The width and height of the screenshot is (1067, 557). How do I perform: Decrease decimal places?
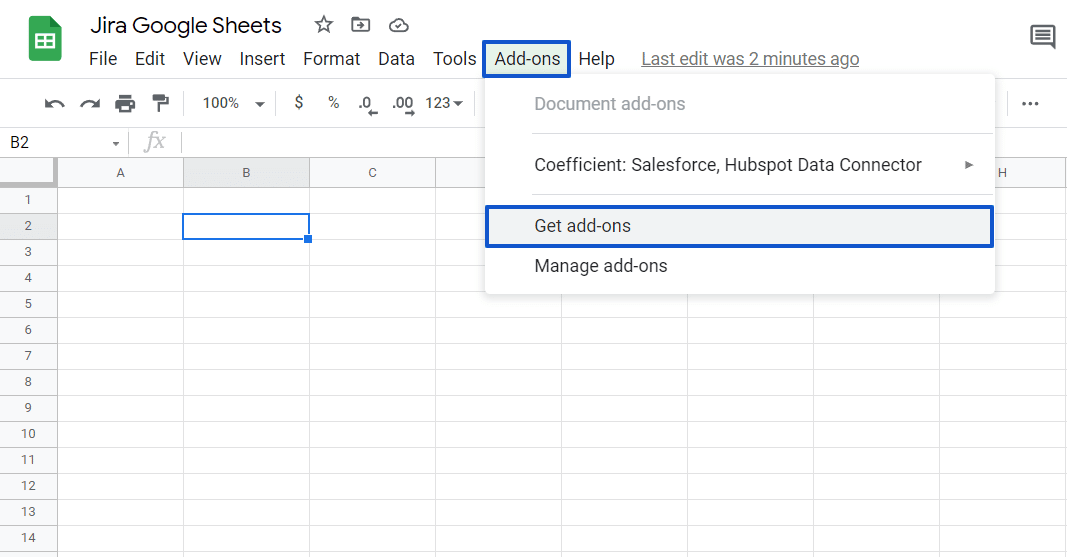(x=368, y=105)
